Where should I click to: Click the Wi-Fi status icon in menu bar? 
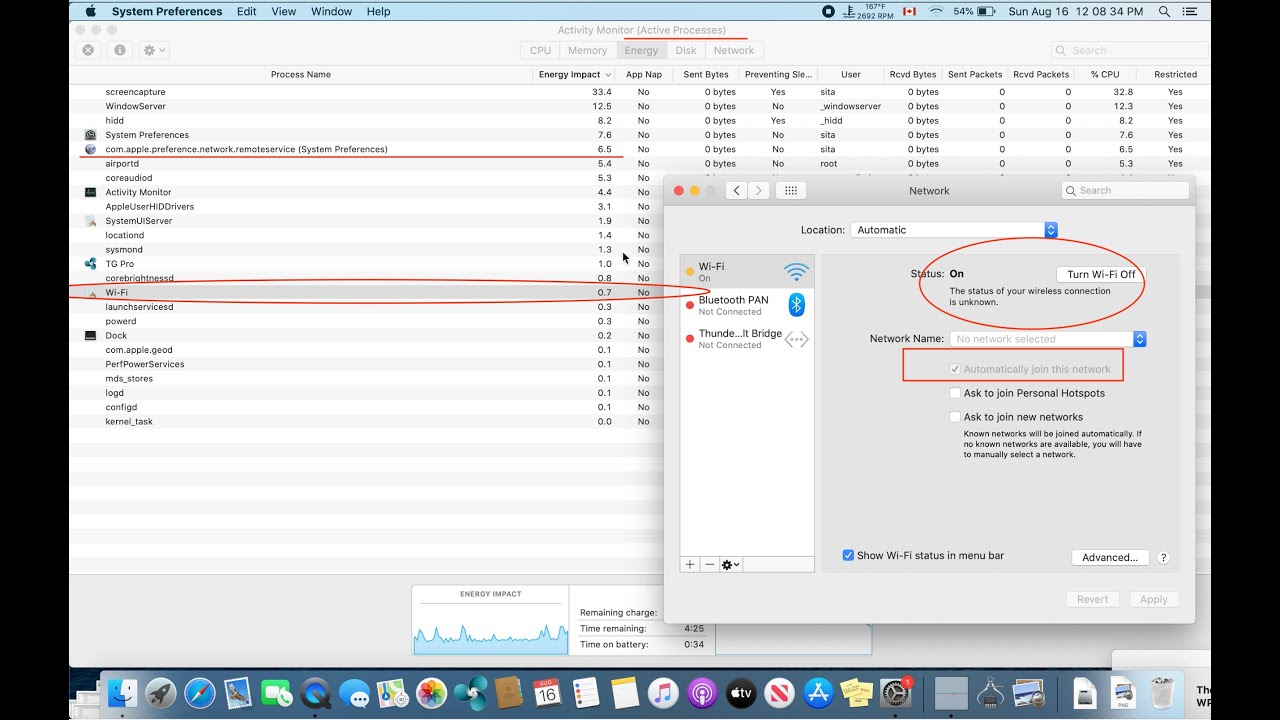point(937,12)
